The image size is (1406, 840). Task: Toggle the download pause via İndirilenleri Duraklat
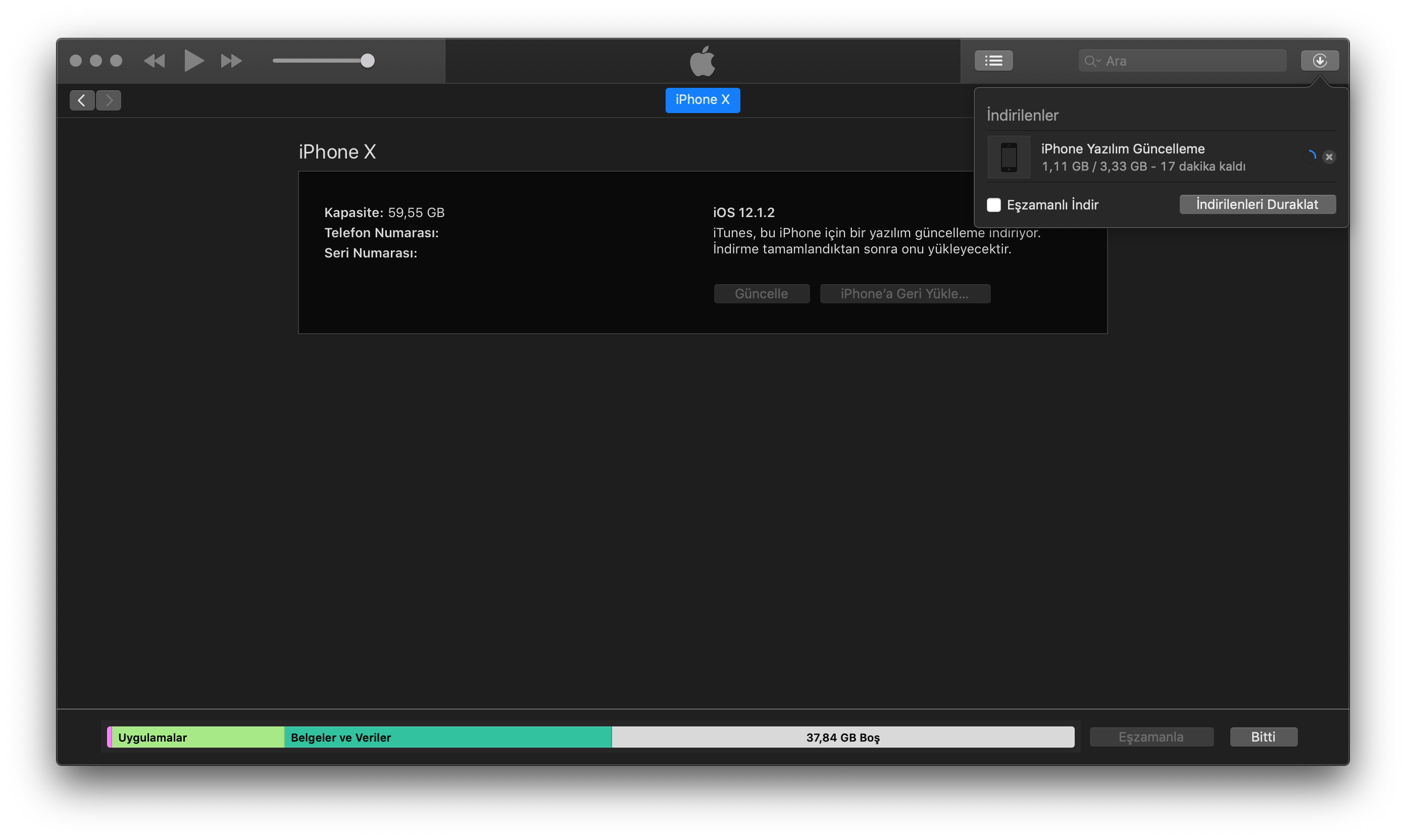pos(1257,204)
